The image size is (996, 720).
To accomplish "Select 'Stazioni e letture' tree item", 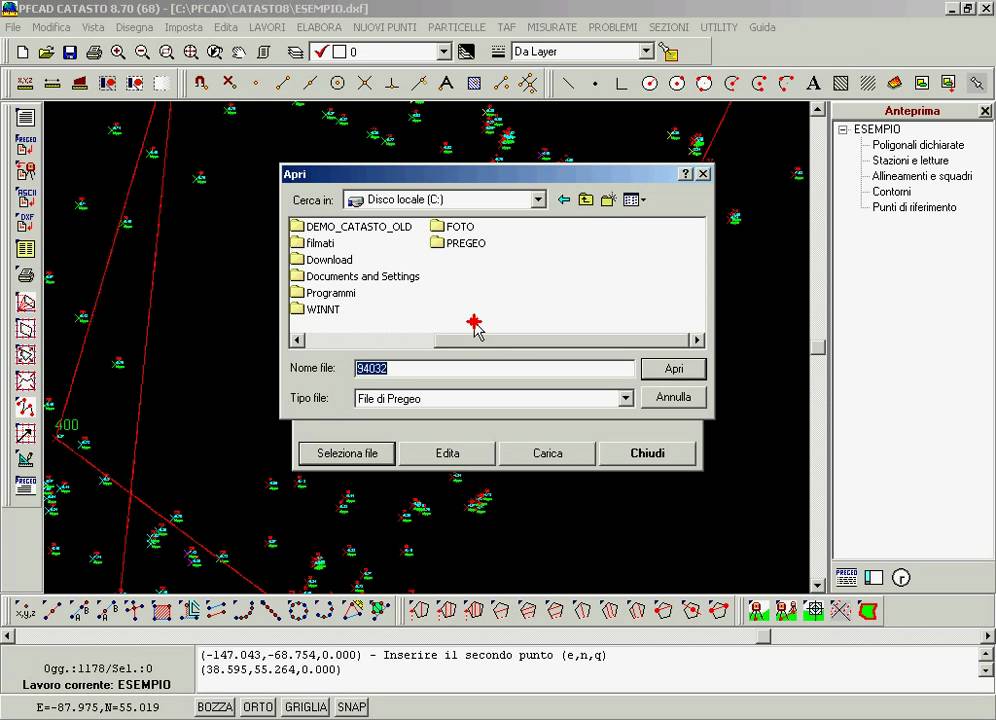I will tap(910, 161).
